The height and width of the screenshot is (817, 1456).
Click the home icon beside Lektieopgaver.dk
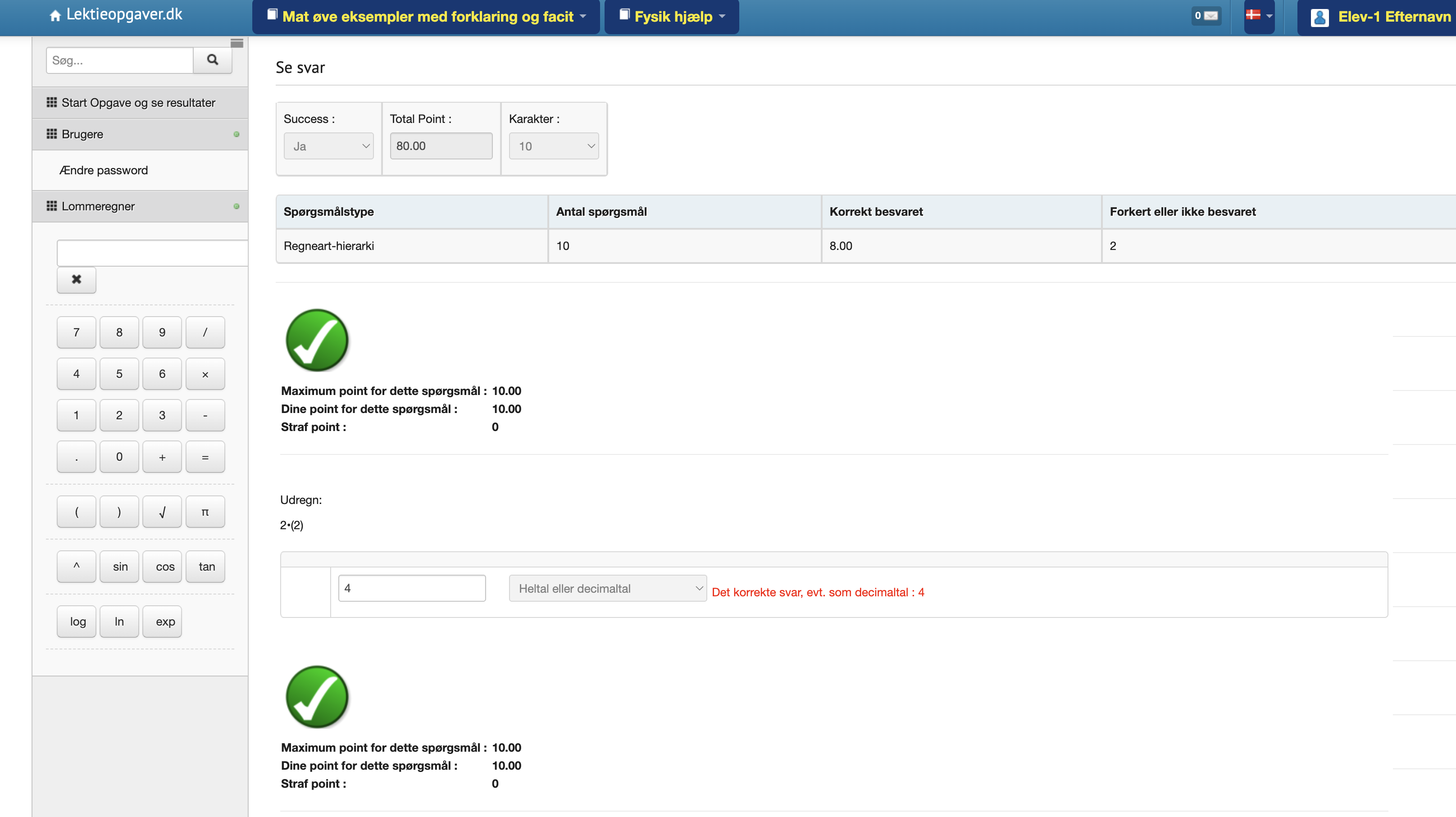(55, 16)
